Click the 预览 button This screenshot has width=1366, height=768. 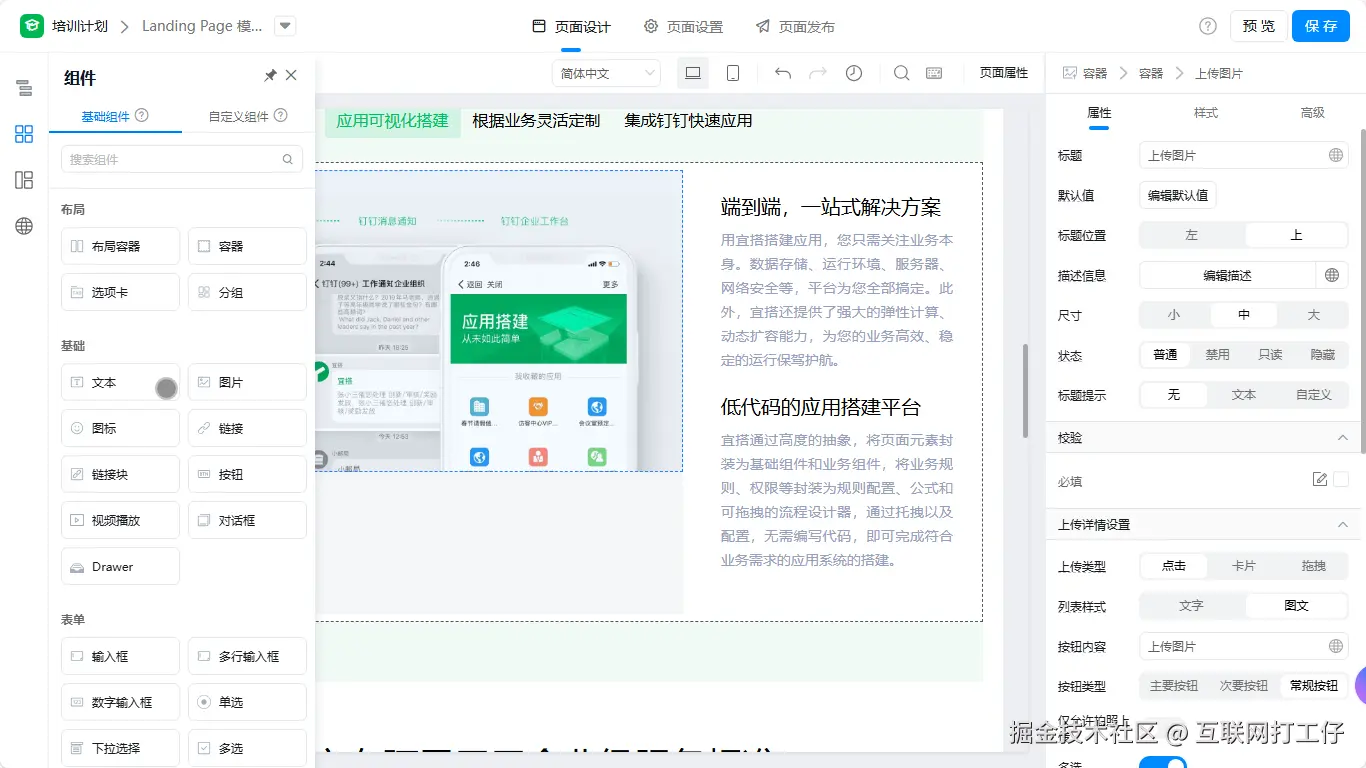click(x=1259, y=26)
